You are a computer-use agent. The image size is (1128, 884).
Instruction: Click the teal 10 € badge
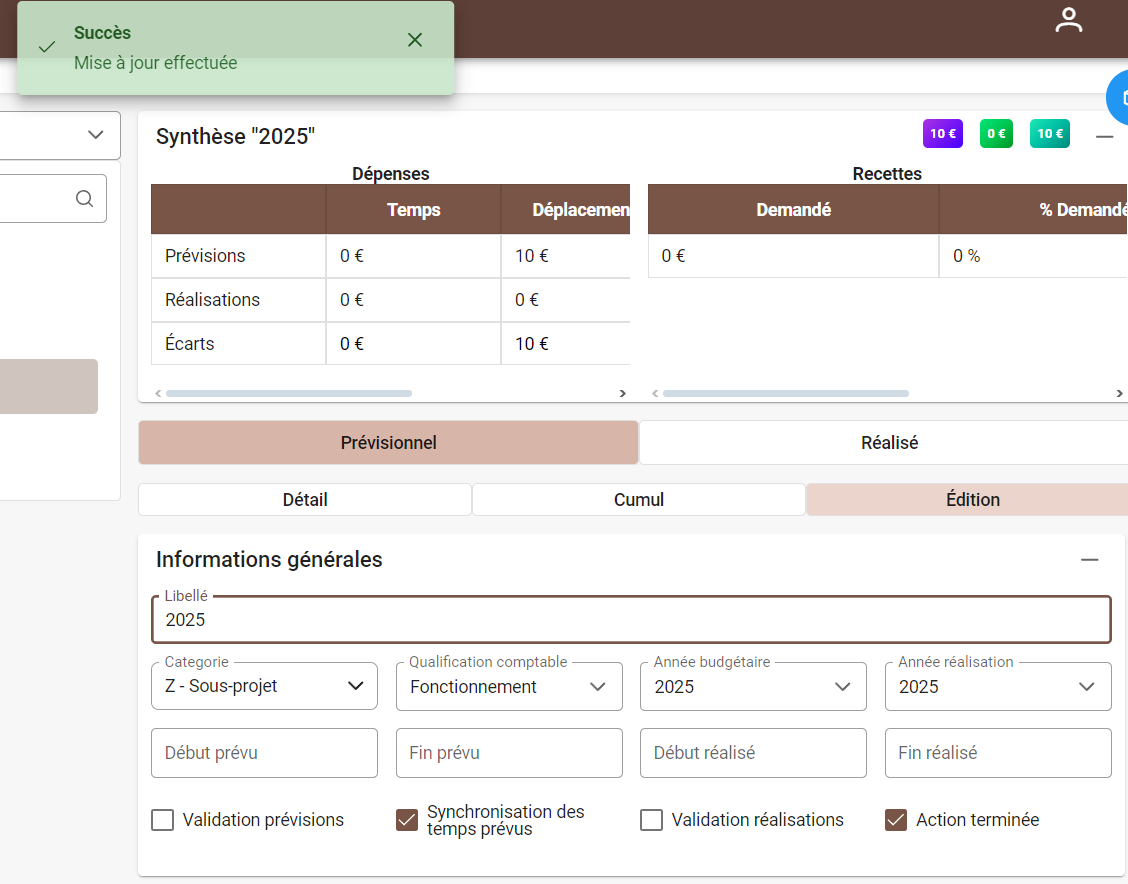point(1048,133)
